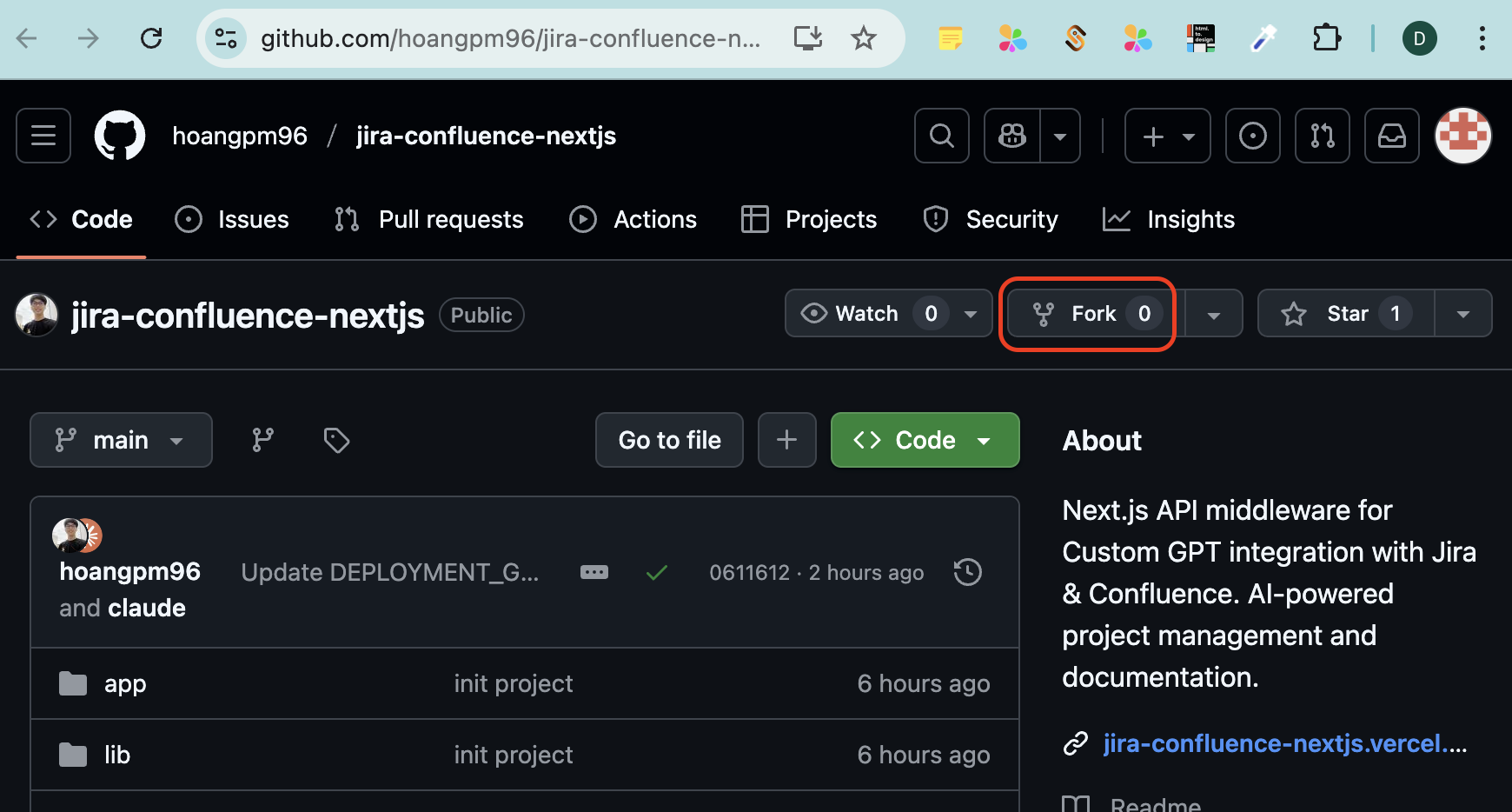Viewport: 1512px width, 812px height.
Task: Open the Fork options dropdown arrow
Action: tap(1213, 314)
